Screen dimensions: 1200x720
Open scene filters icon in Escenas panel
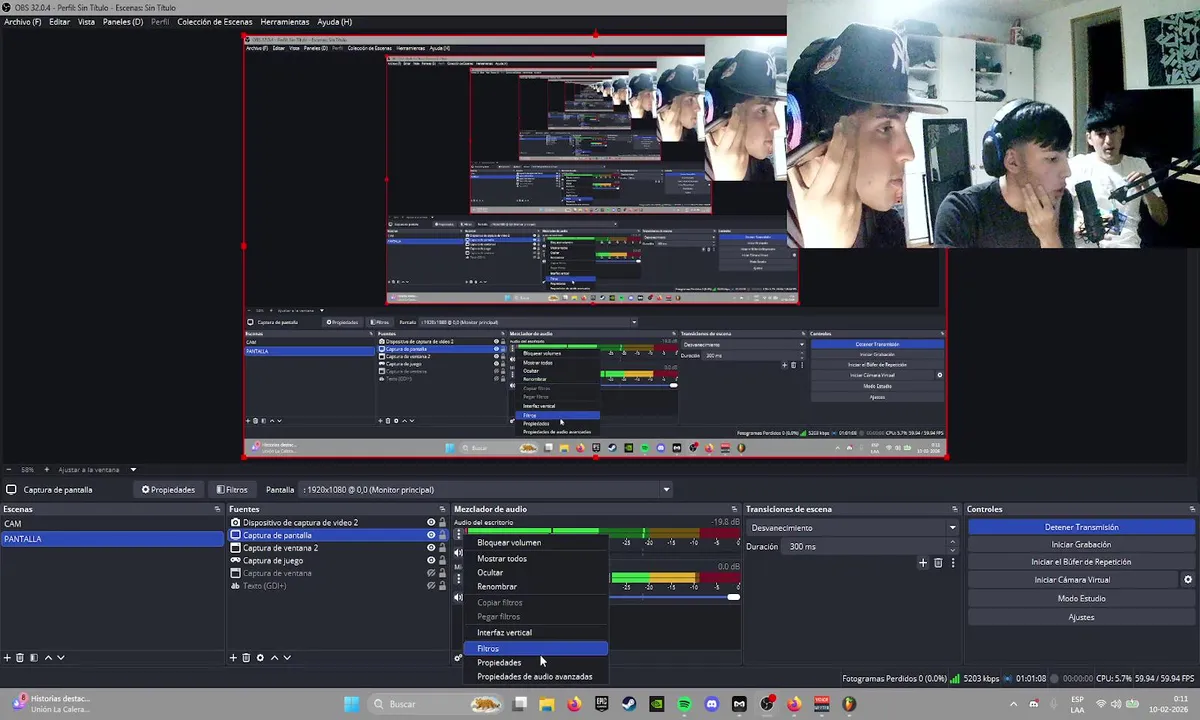pyautogui.click(x=33, y=658)
